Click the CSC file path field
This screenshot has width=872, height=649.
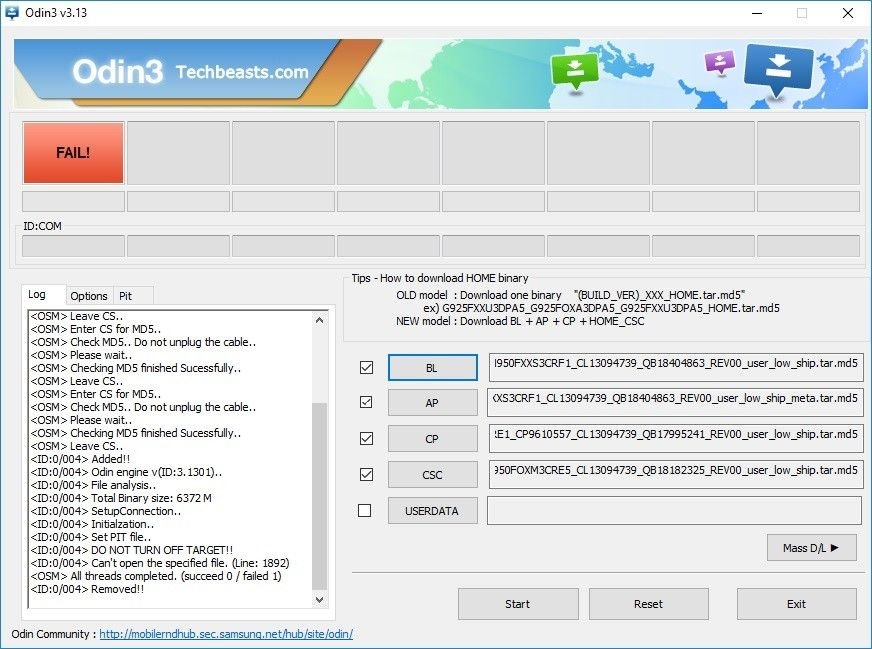click(676, 475)
